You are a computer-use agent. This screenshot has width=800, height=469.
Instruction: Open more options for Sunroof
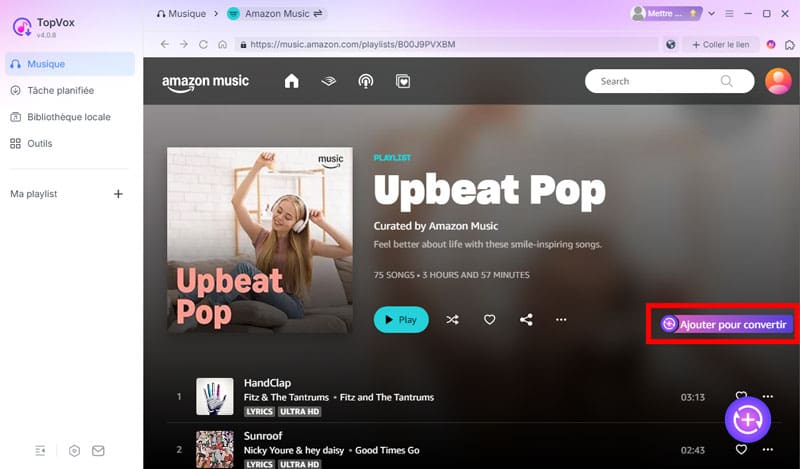768,450
